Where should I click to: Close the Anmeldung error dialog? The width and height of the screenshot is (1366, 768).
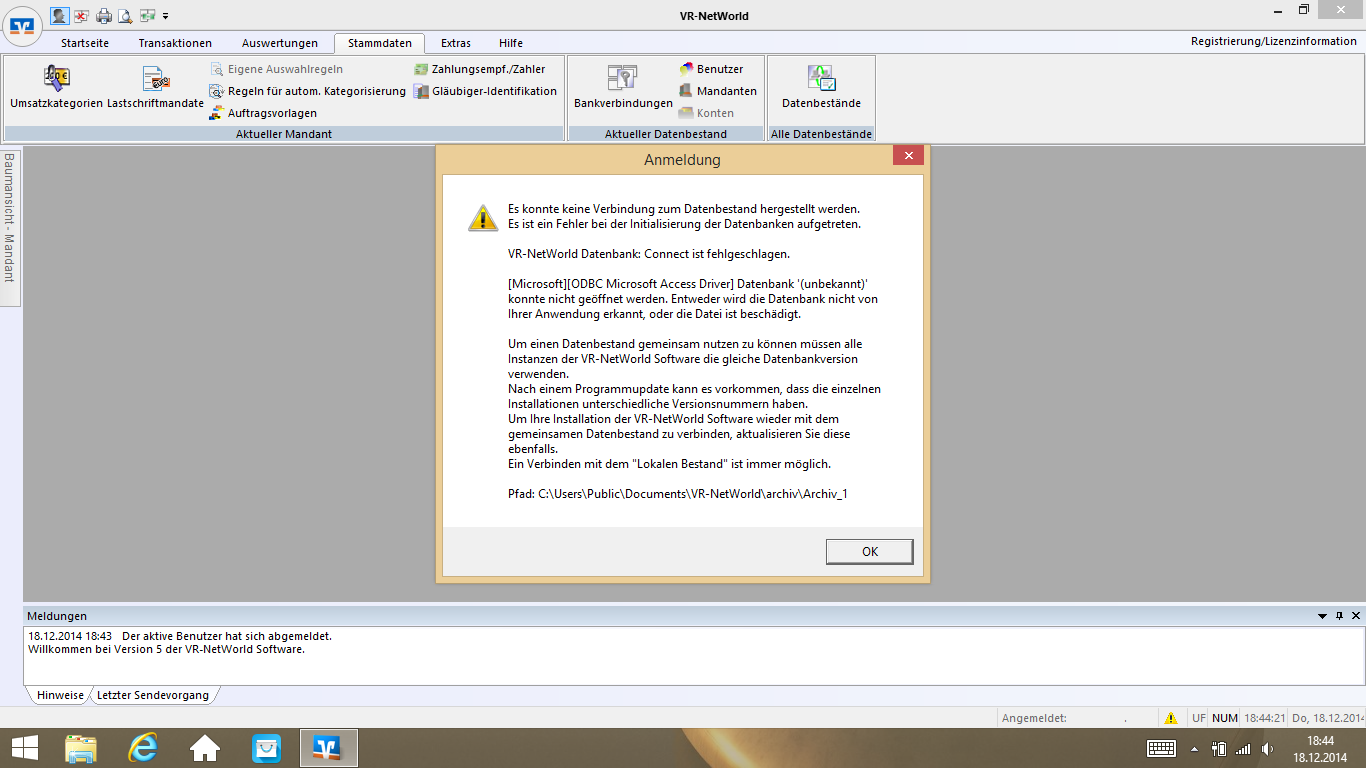click(908, 156)
